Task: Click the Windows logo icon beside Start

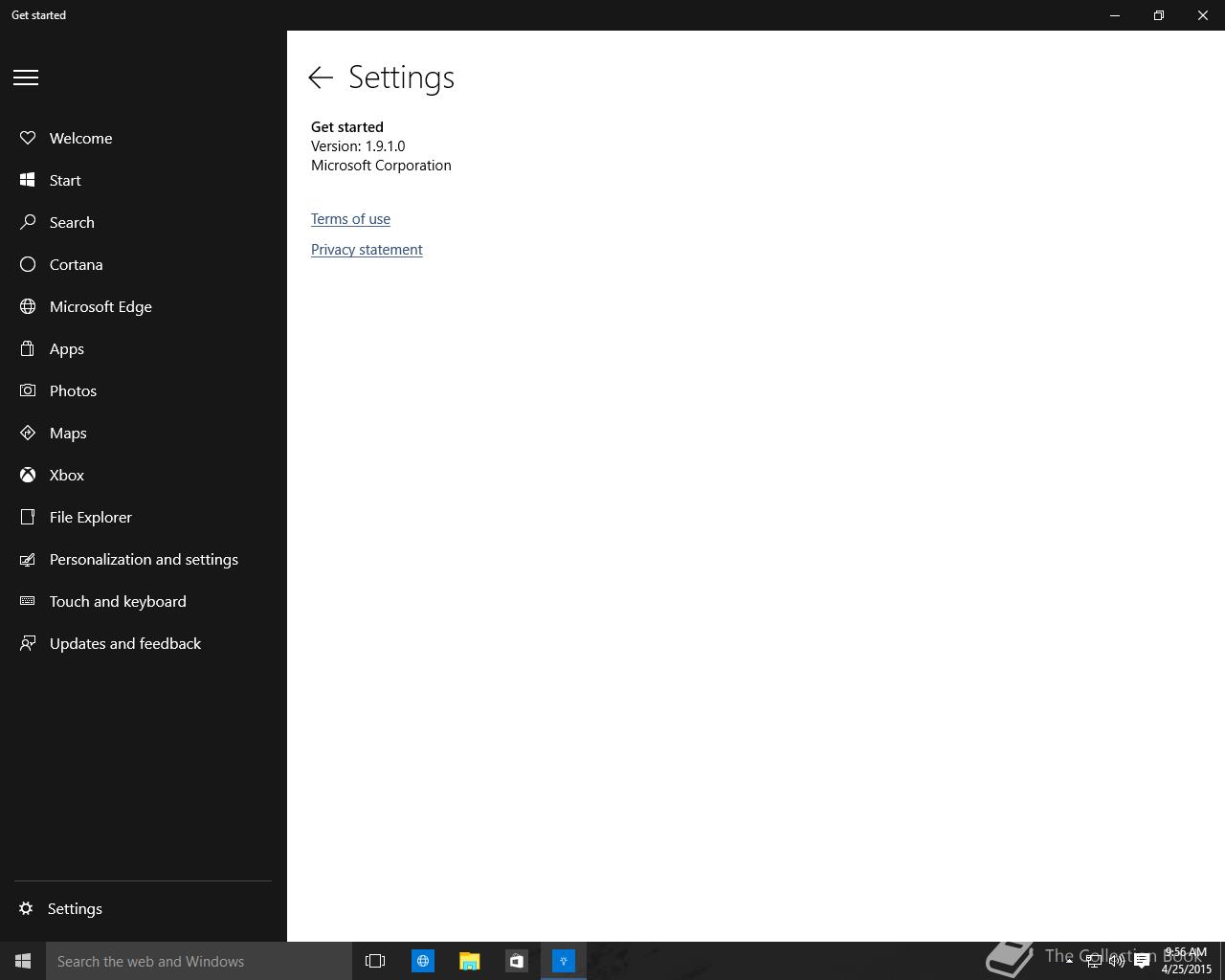Action: (x=28, y=180)
